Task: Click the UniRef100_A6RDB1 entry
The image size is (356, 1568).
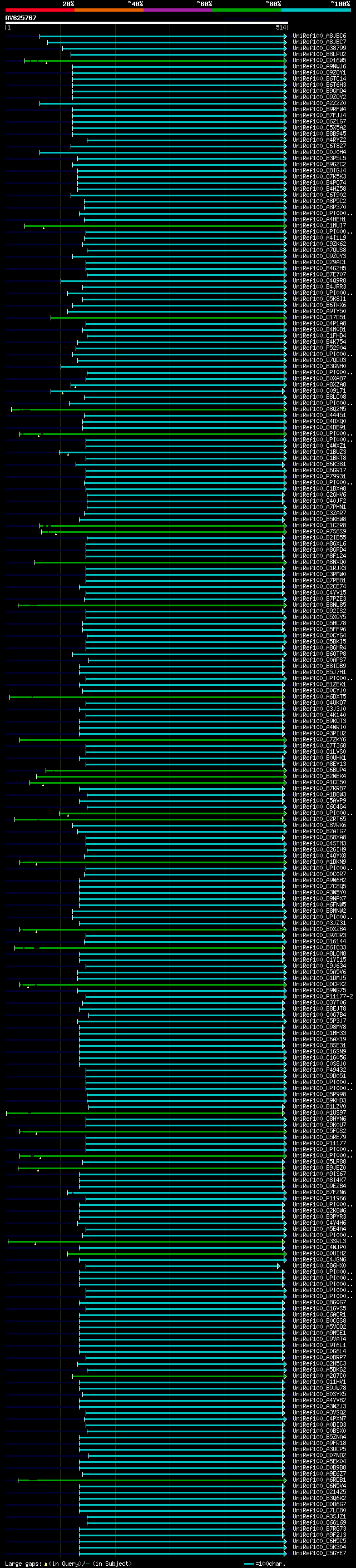Action: pos(319,1480)
